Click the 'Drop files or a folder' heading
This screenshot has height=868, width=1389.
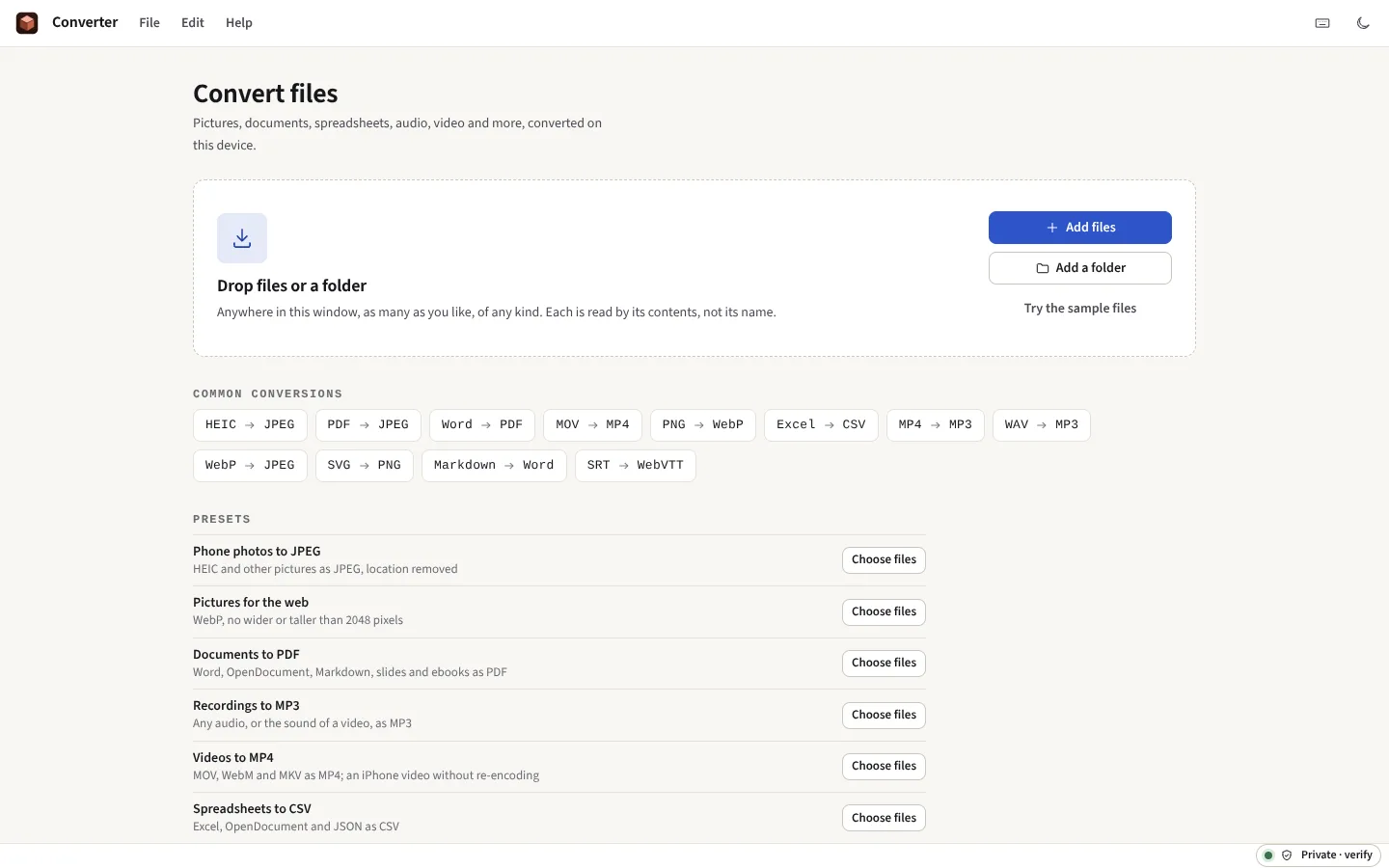(x=291, y=286)
